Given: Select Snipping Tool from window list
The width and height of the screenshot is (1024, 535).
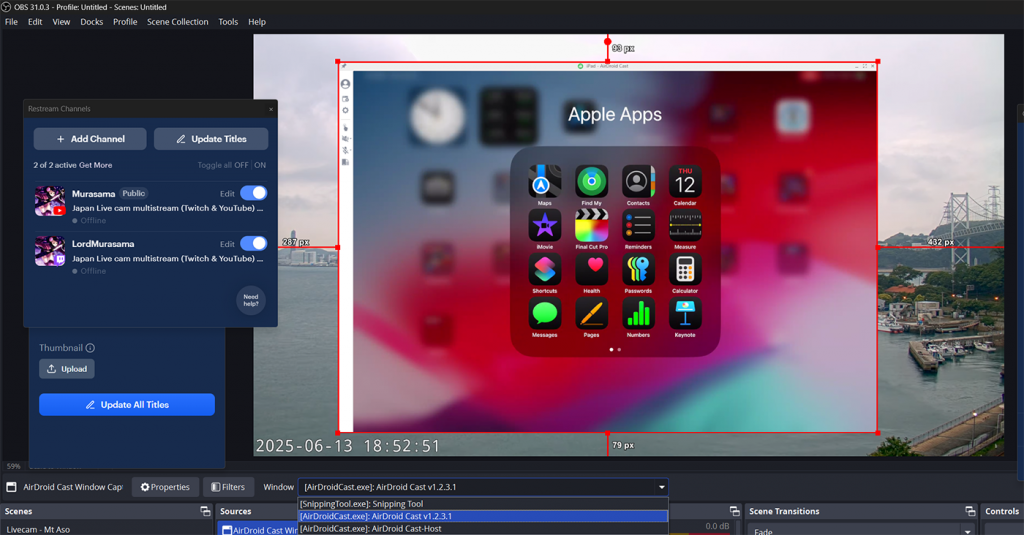Looking at the screenshot, I should [x=362, y=504].
